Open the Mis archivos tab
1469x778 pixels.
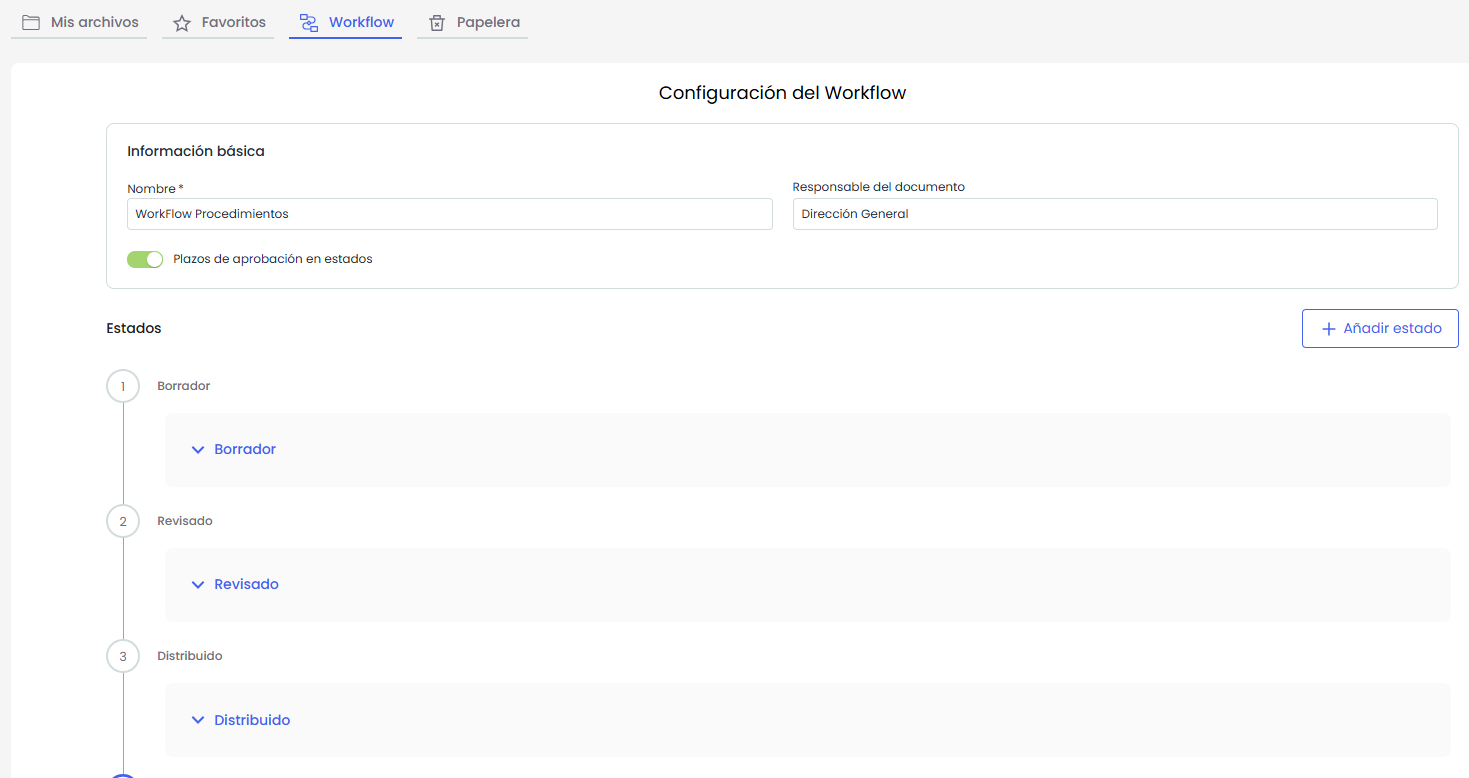tap(94, 22)
